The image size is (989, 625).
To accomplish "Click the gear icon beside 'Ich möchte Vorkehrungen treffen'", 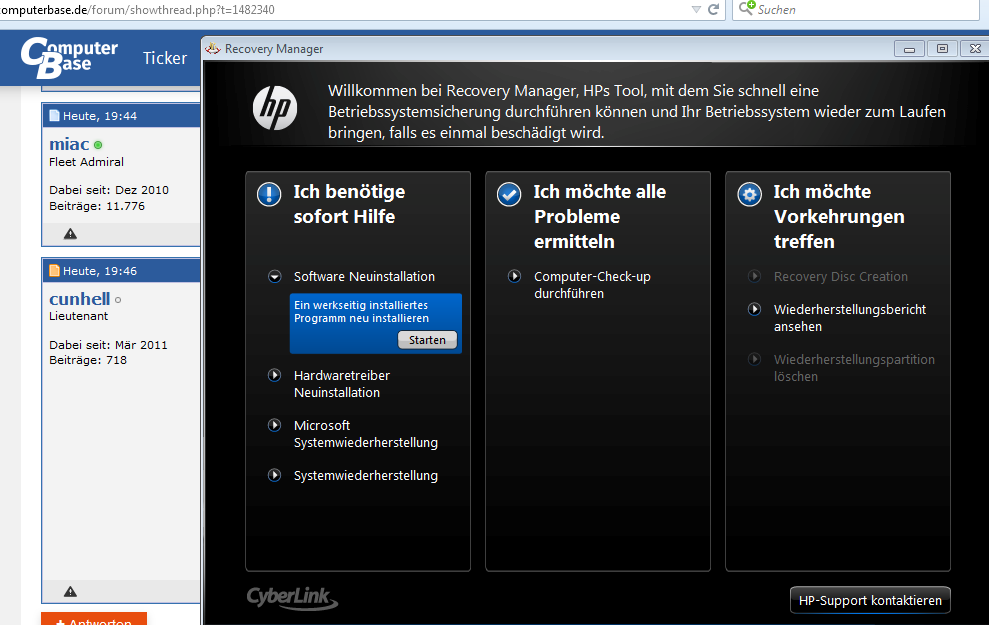I will [749, 194].
